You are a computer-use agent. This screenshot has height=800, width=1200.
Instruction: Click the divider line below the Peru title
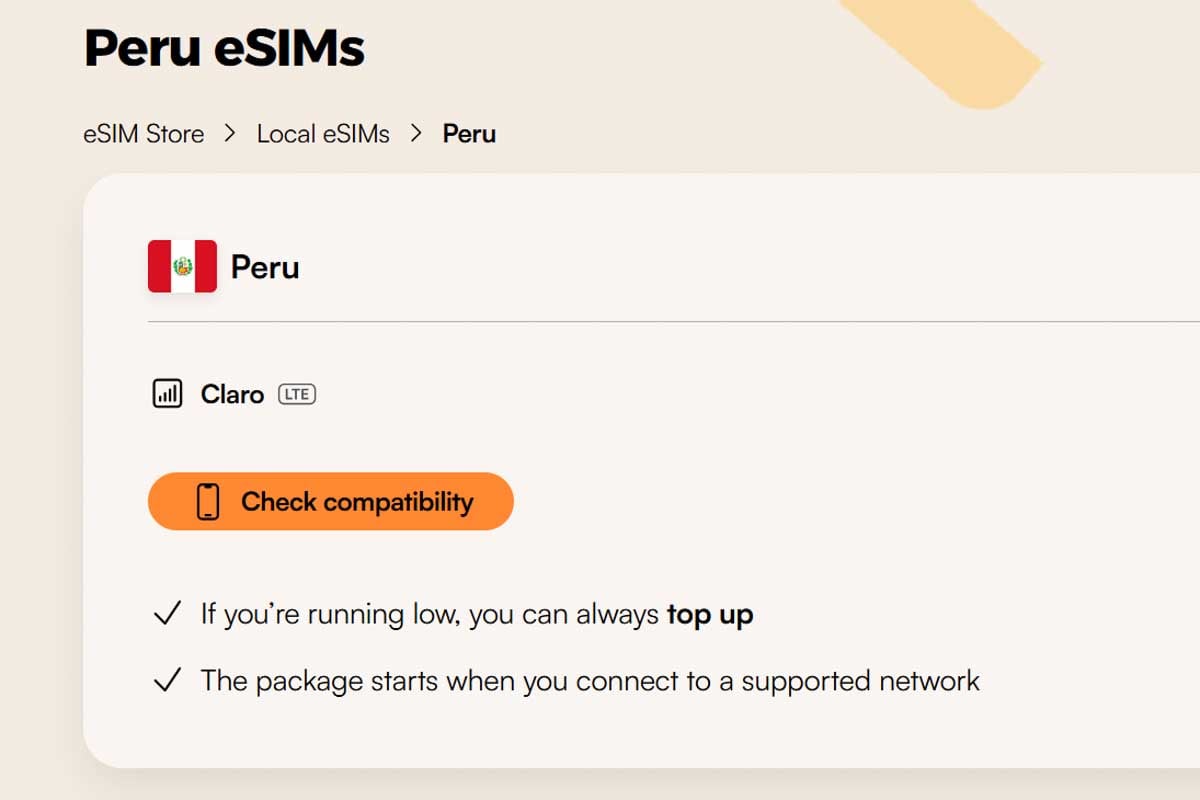click(670, 322)
